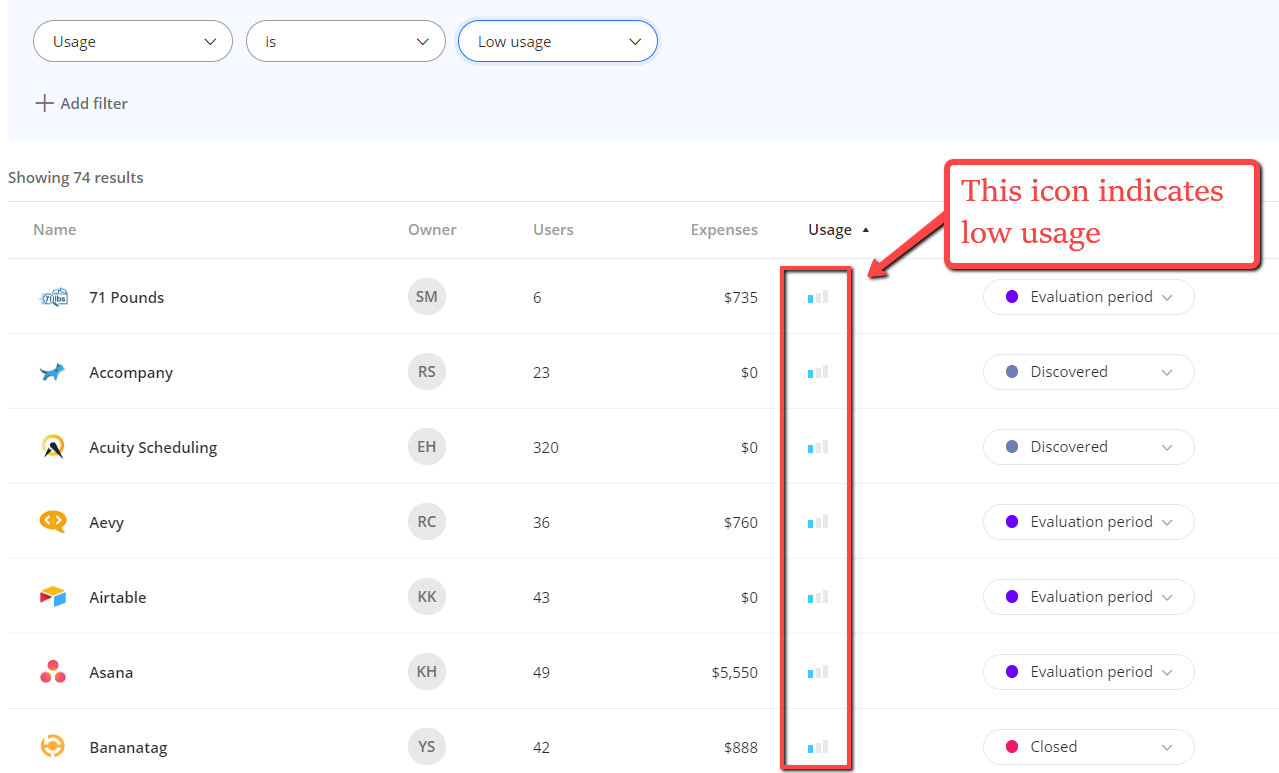Open Aevy Evaluation period status dropdown
1279x773 pixels.
[1089, 522]
